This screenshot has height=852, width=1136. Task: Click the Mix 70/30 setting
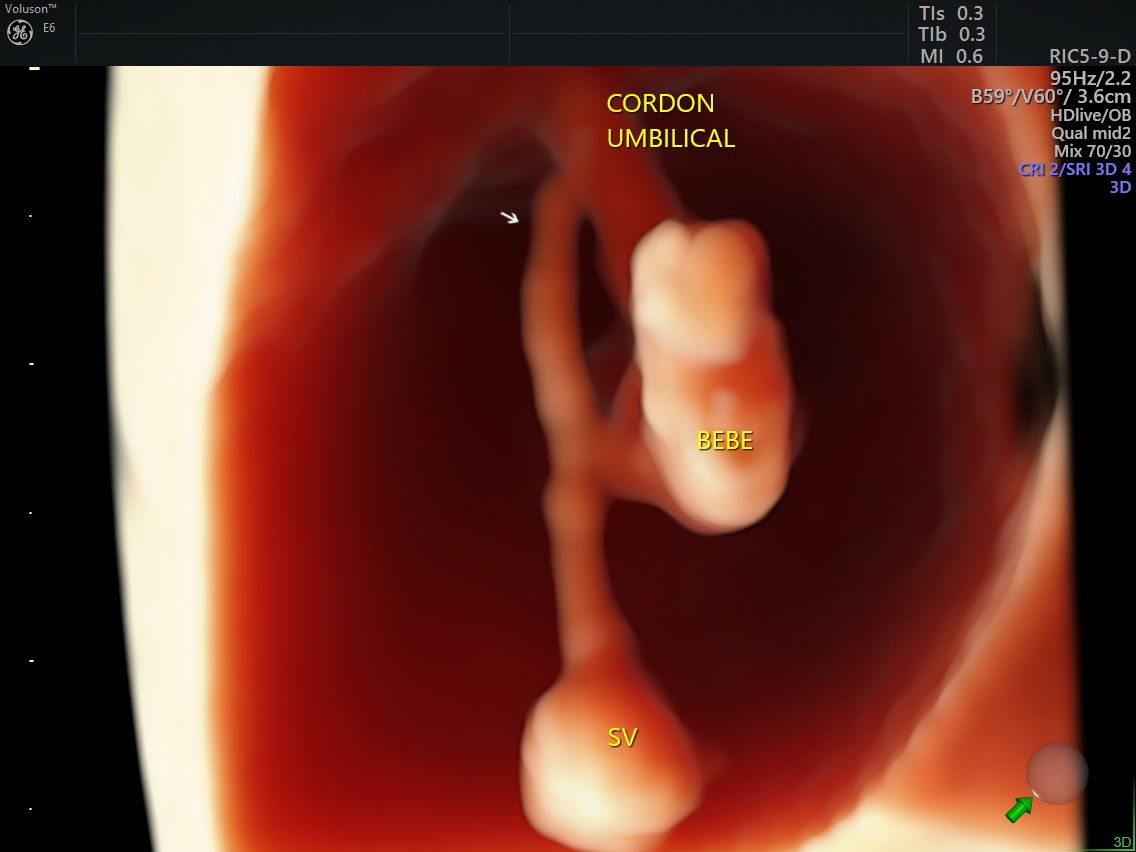[1092, 151]
